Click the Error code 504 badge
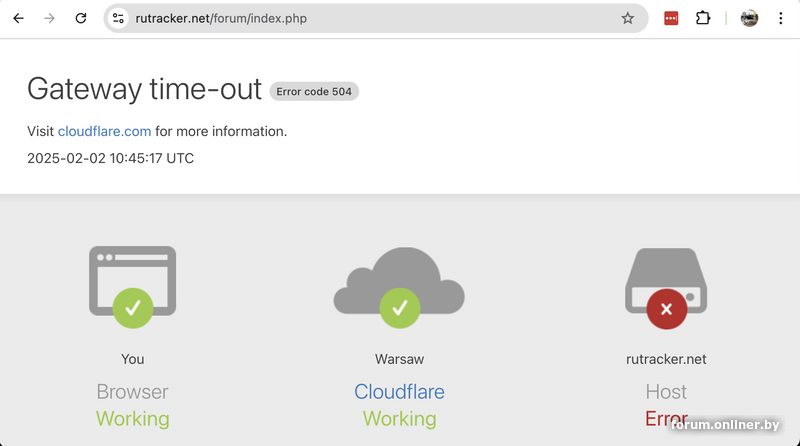 314,92
